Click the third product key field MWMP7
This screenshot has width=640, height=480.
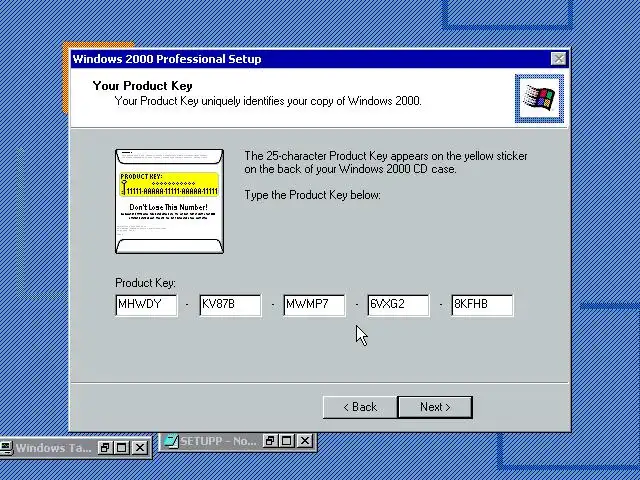pyautogui.click(x=314, y=305)
